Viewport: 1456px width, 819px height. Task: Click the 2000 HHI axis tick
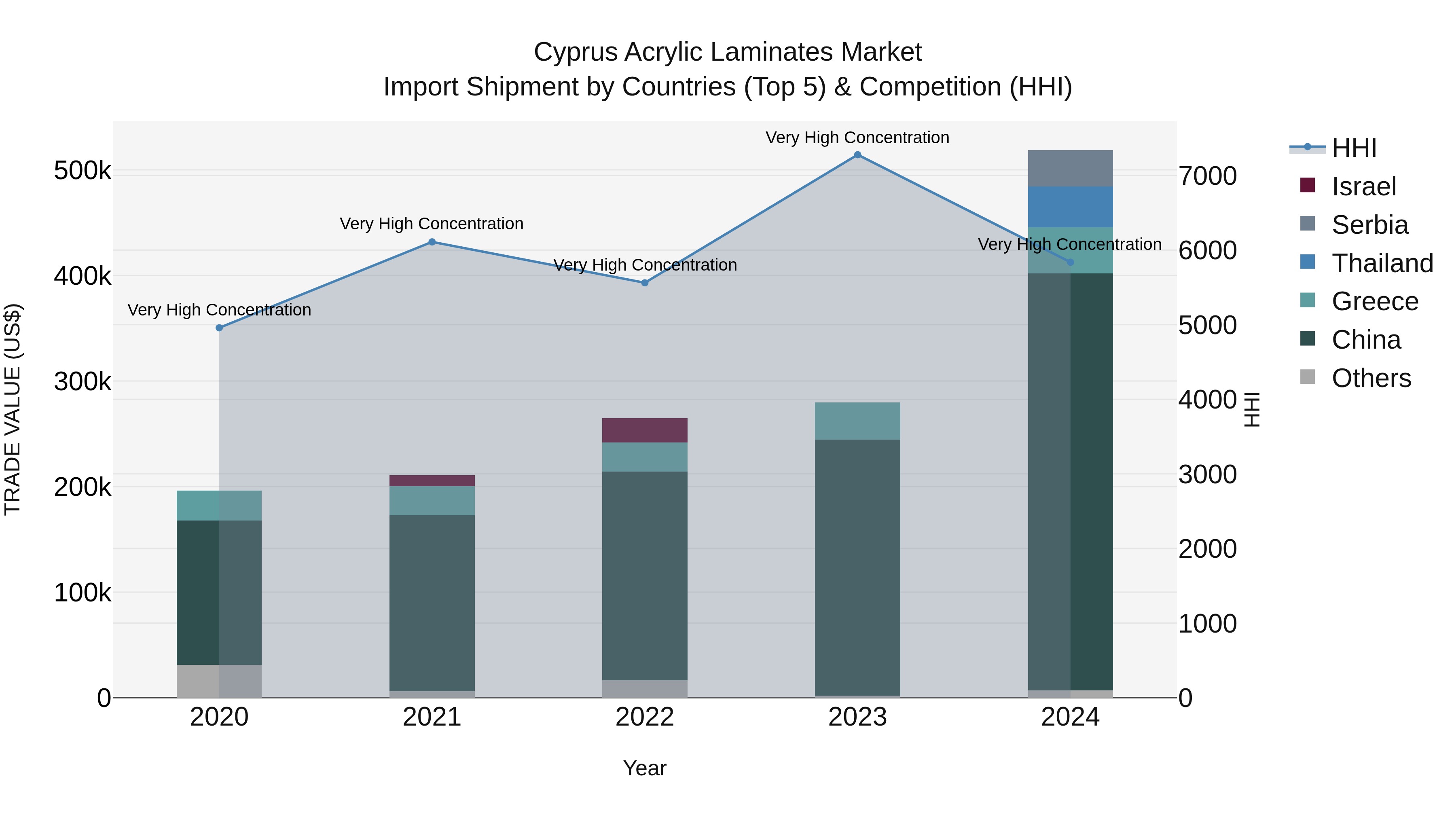(1208, 549)
